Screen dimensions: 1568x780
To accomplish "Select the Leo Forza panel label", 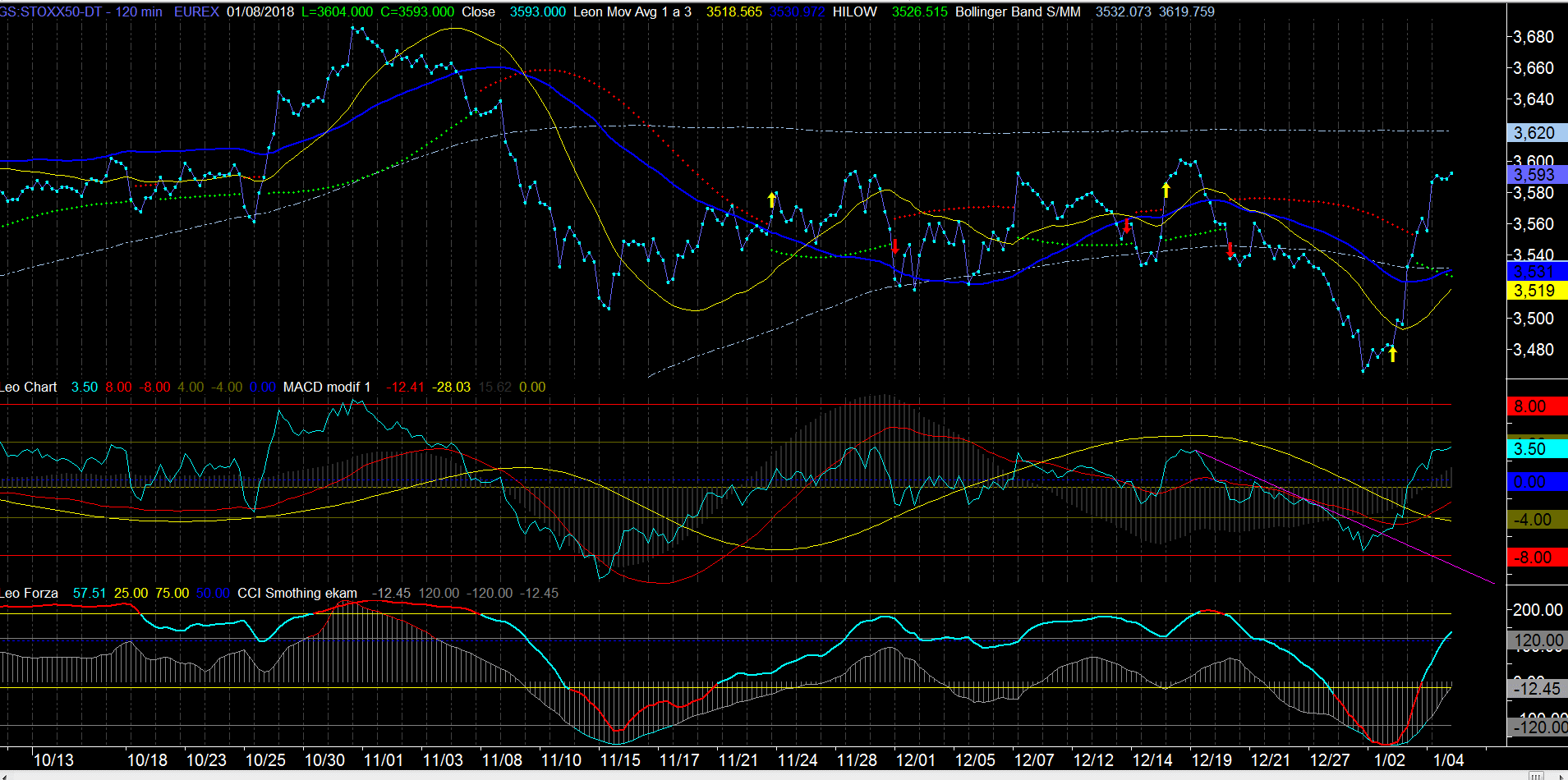I will tap(30, 593).
